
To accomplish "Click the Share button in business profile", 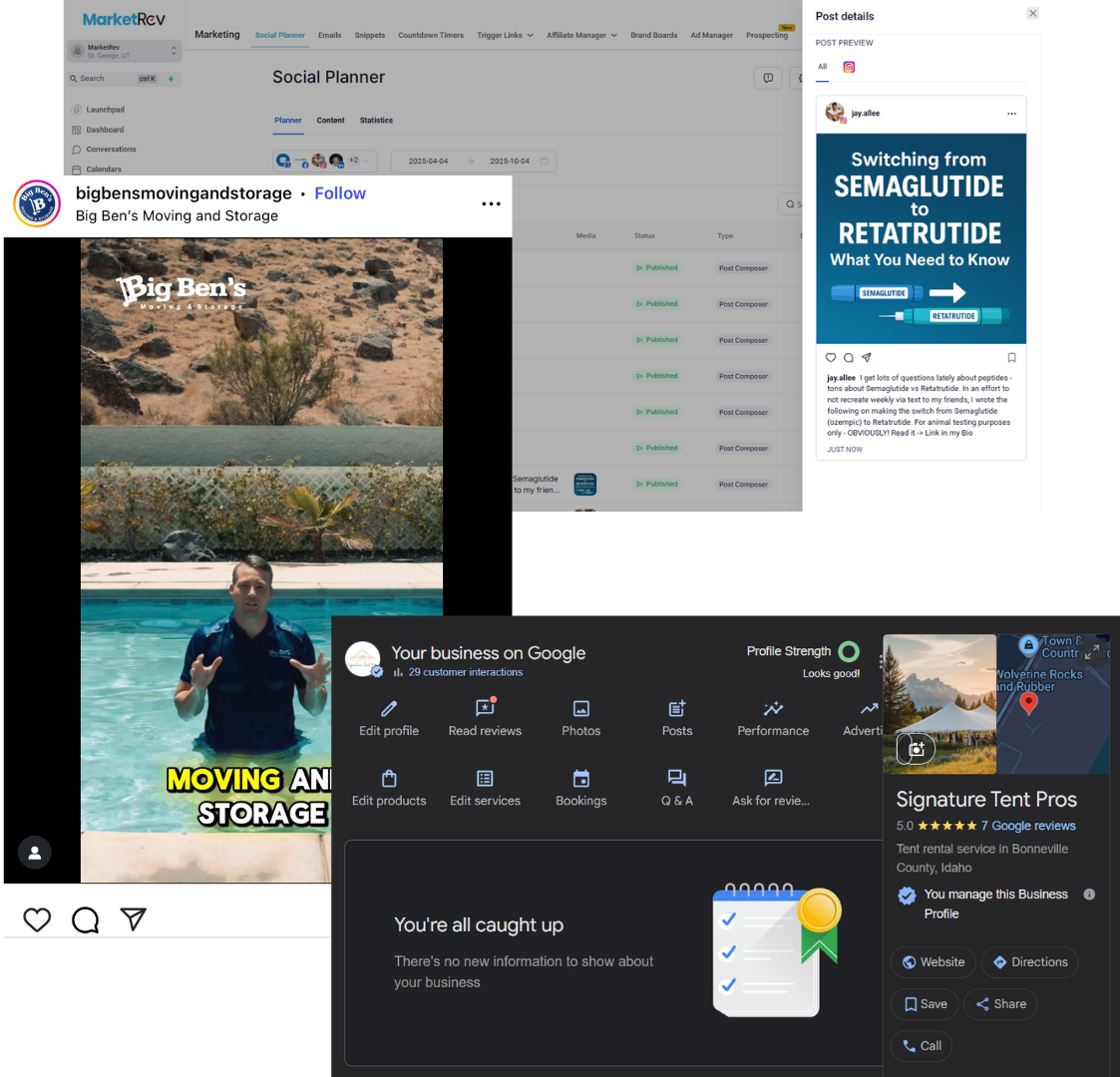I will 1000,1004.
